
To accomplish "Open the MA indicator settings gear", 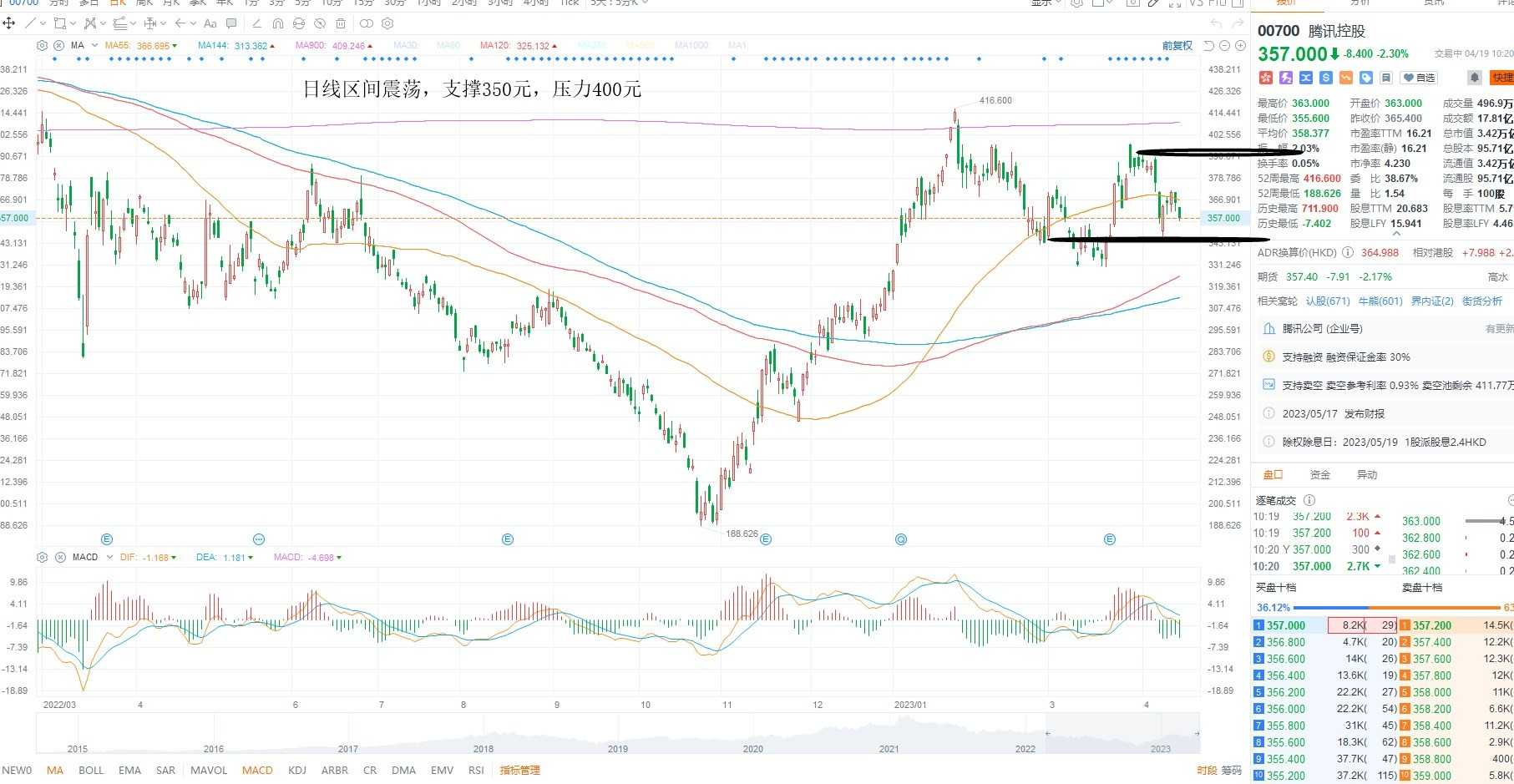I will coord(43,45).
